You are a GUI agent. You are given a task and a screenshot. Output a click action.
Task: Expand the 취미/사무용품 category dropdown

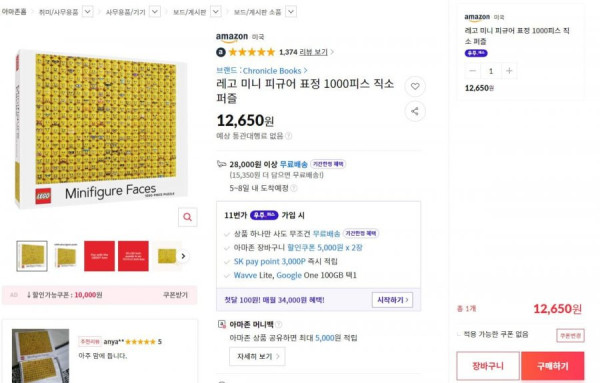coord(88,12)
